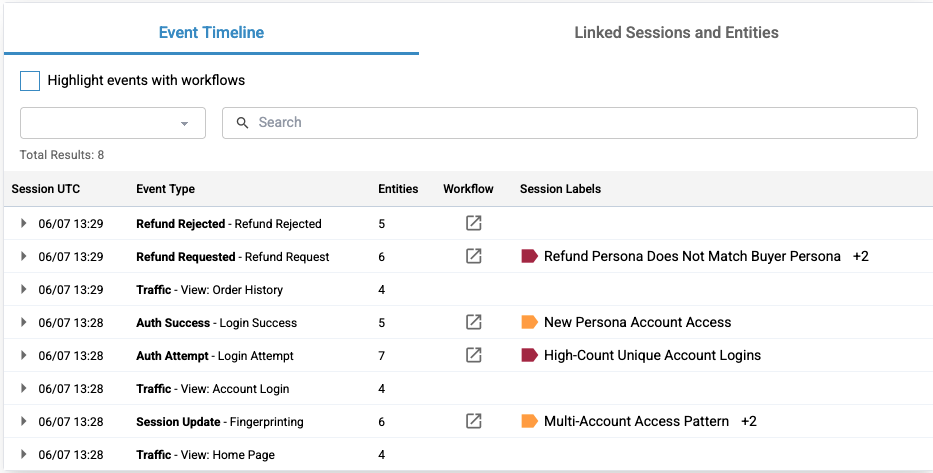Expand the Refund Rejected event row
This screenshot has height=473, width=933.
(x=24, y=223)
